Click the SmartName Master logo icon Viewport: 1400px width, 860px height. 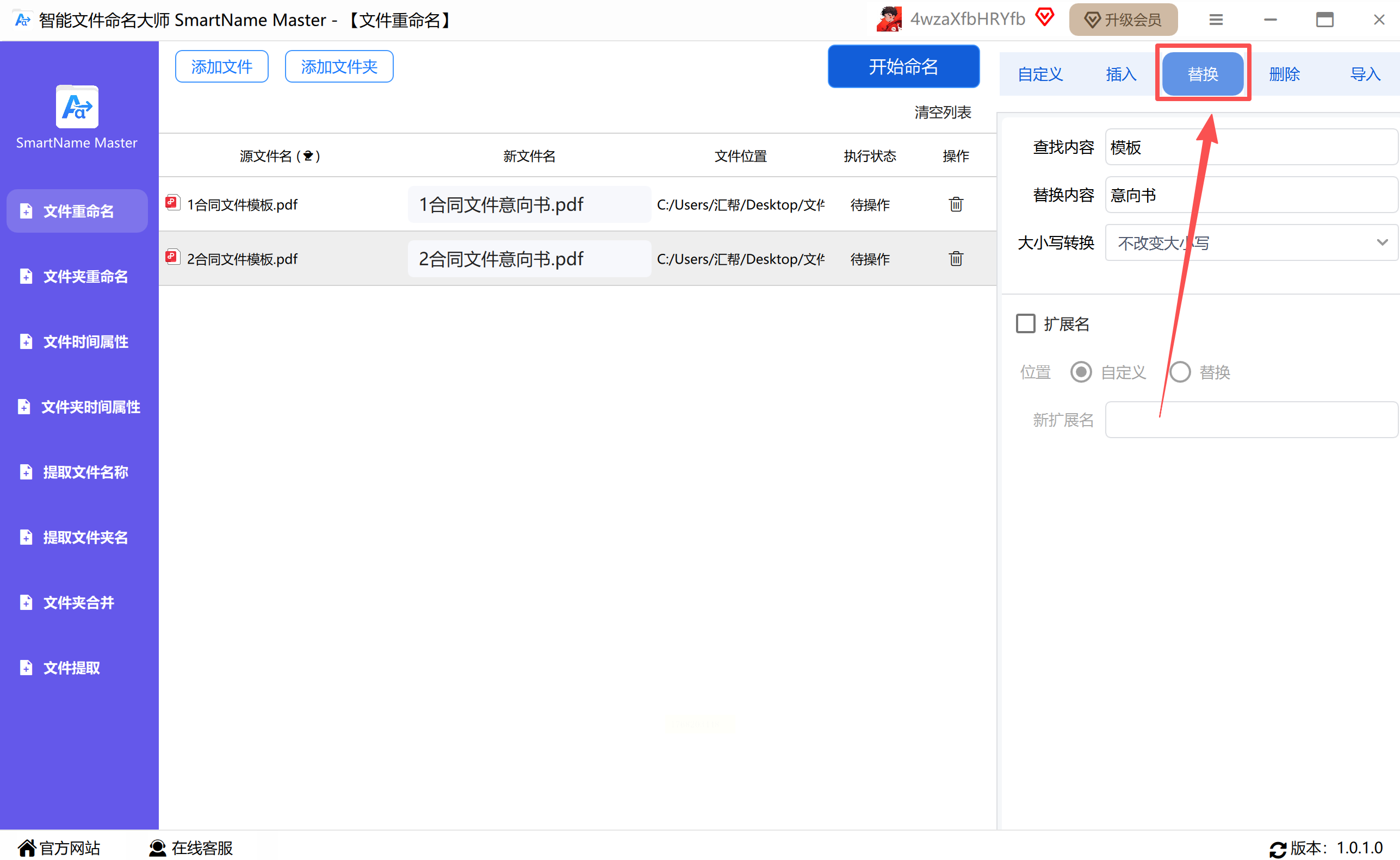coord(77,107)
